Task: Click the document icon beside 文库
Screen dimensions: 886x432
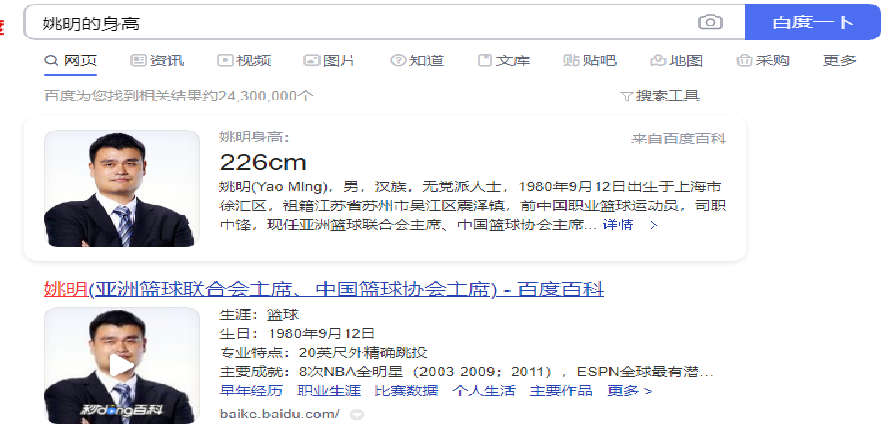Action: pos(485,60)
